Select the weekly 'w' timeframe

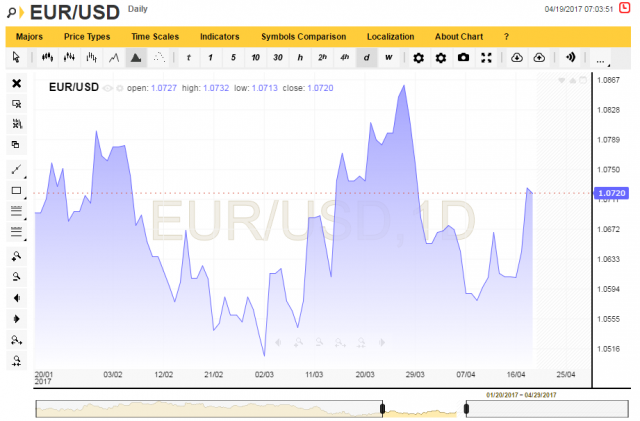point(389,58)
